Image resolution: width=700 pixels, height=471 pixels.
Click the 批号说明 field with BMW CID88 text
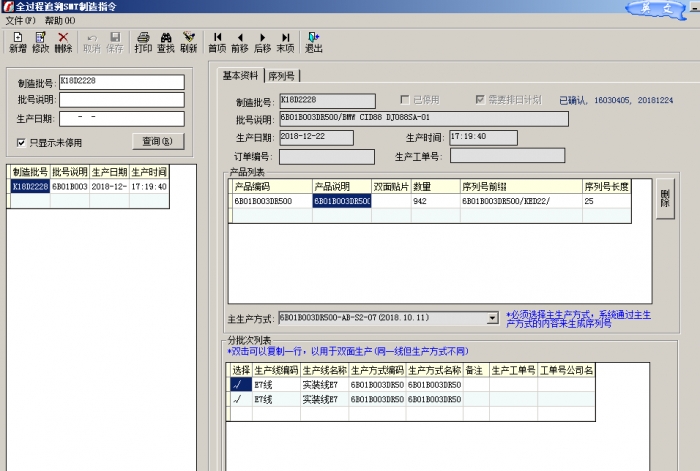click(424, 119)
